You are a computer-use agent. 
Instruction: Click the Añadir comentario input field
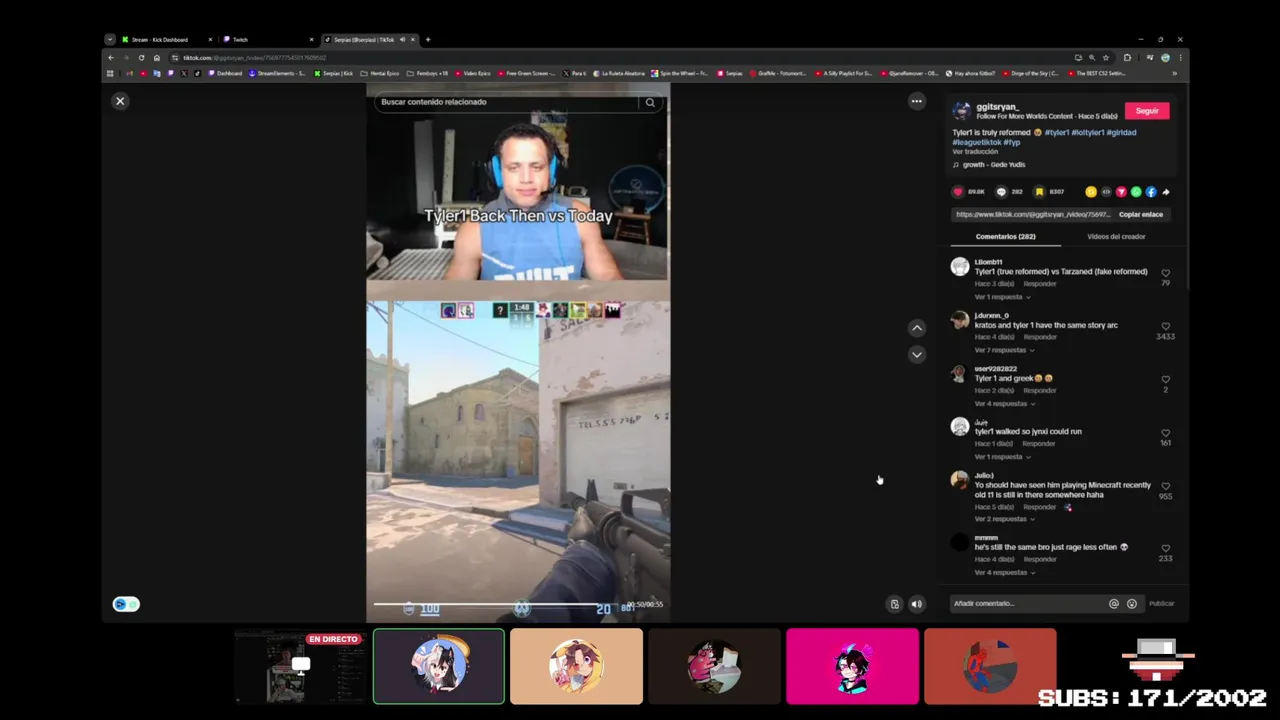[1028, 604]
